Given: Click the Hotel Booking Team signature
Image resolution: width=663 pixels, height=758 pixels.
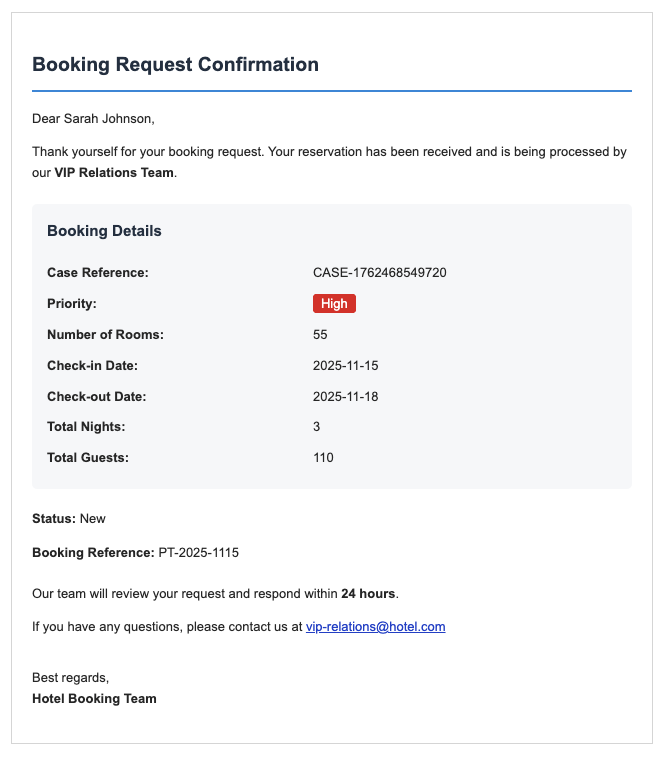Looking at the screenshot, I should coord(94,698).
